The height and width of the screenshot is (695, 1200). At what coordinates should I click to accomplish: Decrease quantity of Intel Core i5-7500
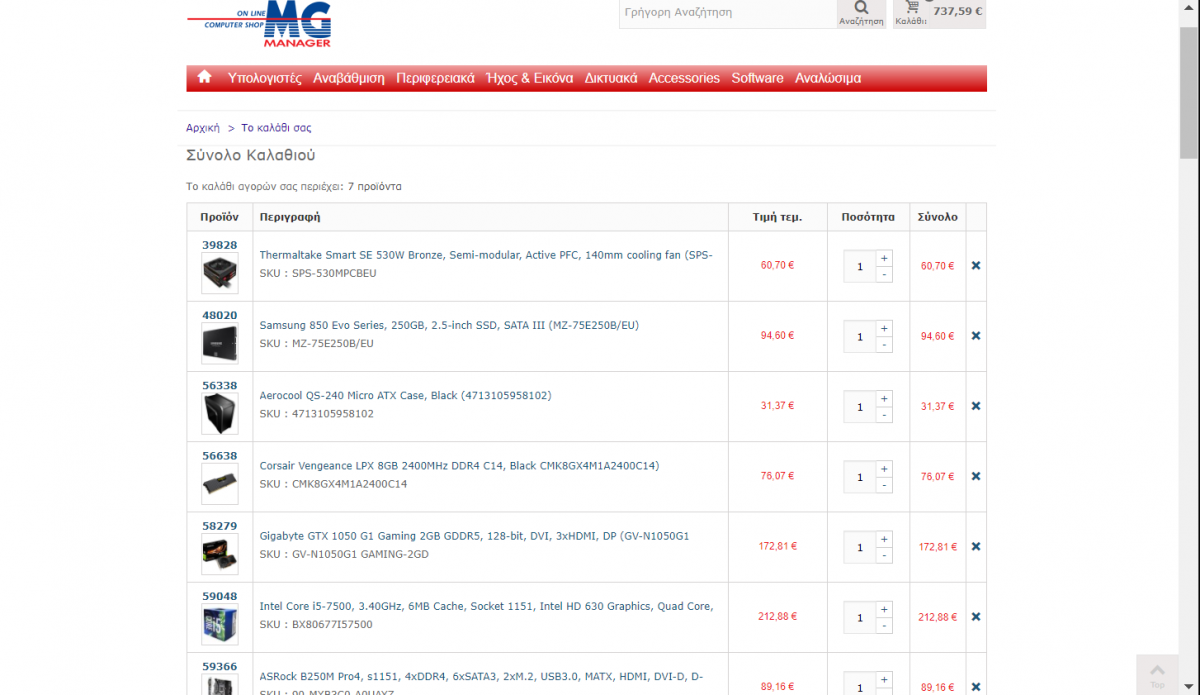click(884, 625)
